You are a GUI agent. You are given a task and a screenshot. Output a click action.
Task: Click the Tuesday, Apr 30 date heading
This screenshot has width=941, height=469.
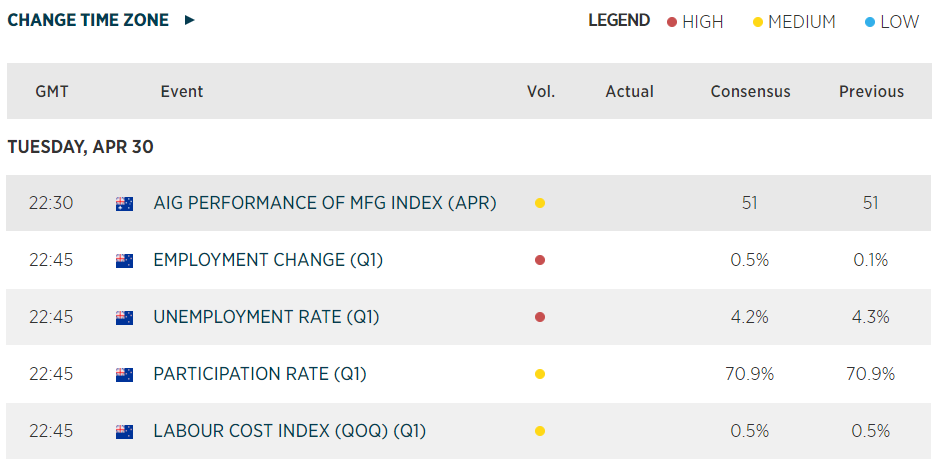tap(80, 147)
